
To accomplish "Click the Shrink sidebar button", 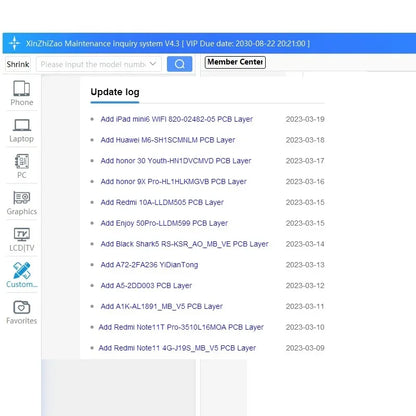I will tap(18, 64).
